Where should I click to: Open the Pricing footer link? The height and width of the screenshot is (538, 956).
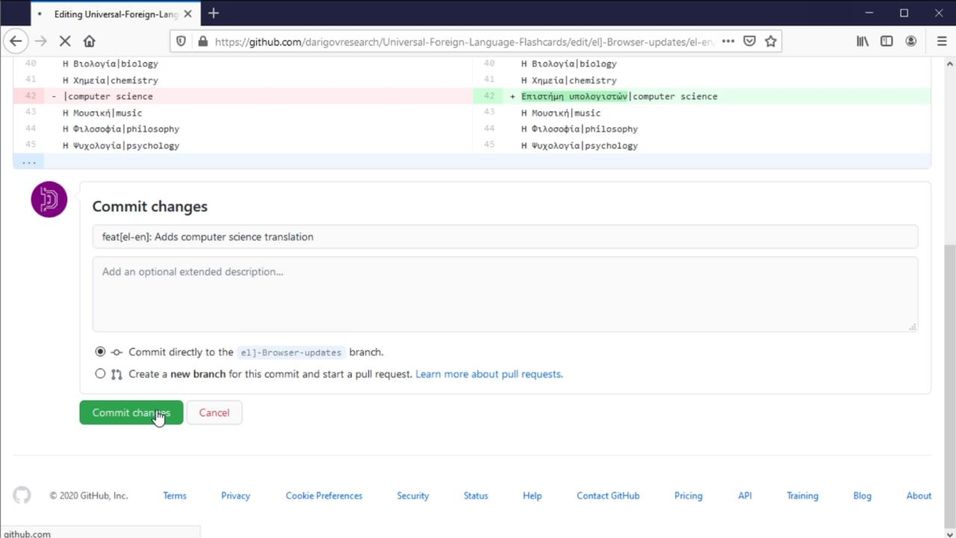pyautogui.click(x=688, y=496)
